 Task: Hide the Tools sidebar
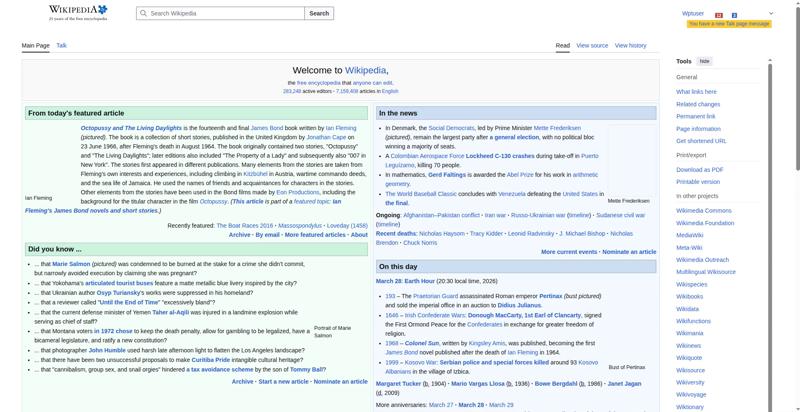coord(705,61)
